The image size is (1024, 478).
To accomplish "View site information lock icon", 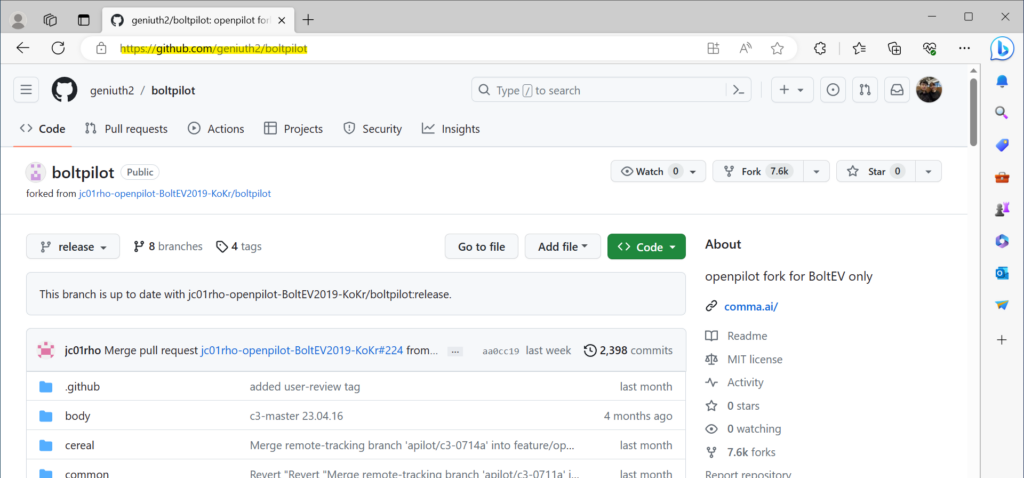I will (101, 48).
